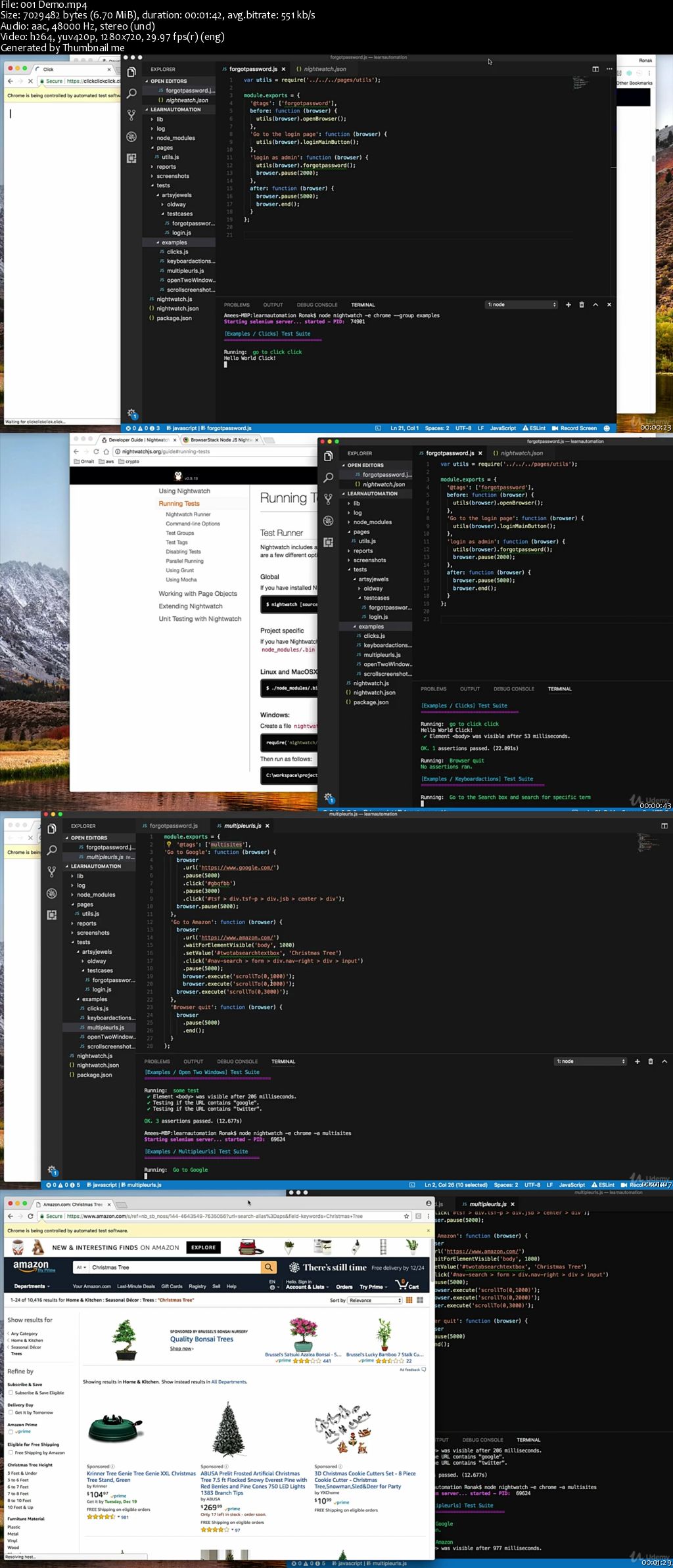Open Last-Minute Deals in Amazon navigation
This screenshot has width=673, height=1568.
coord(136,1287)
